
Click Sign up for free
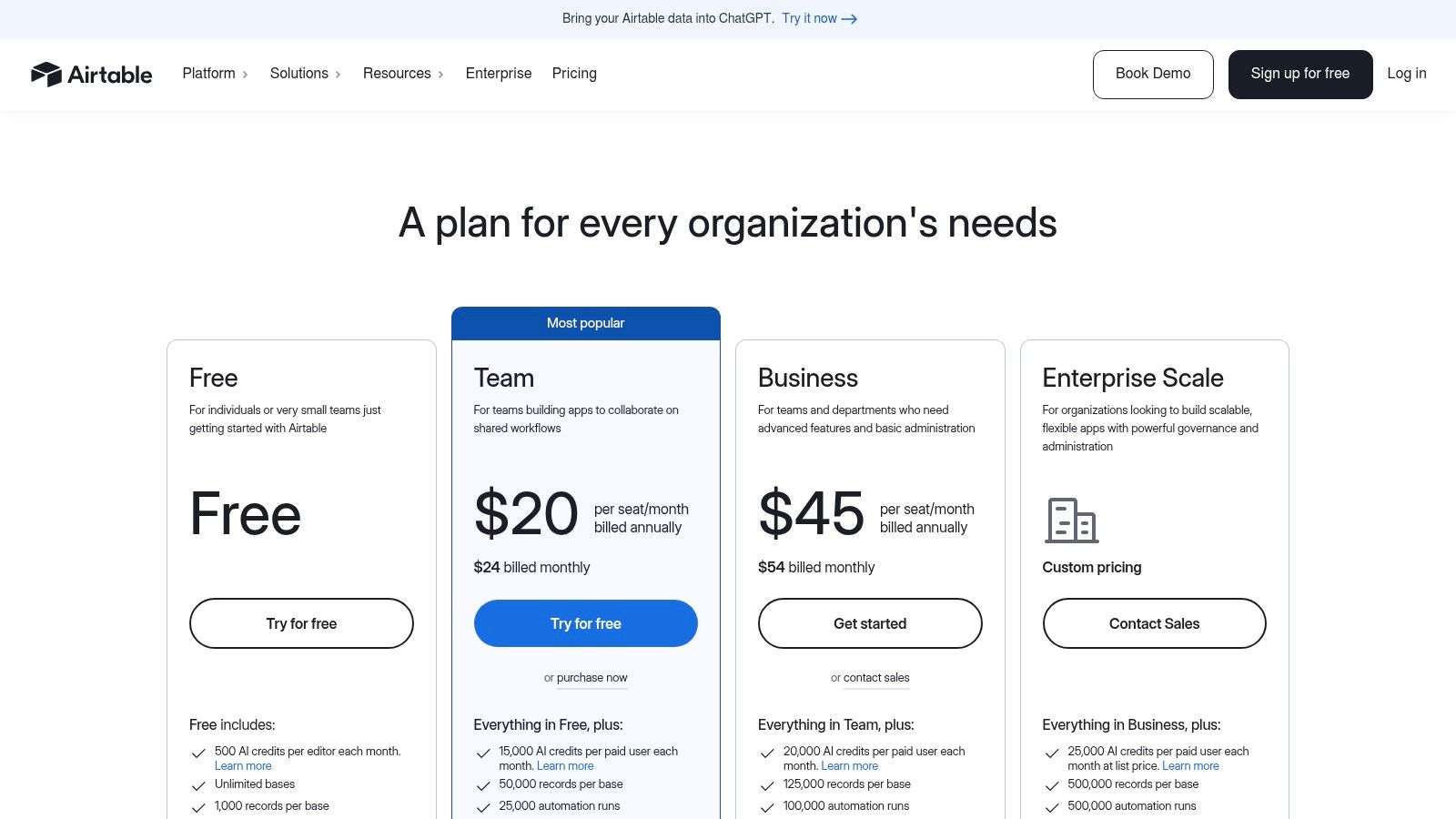pyautogui.click(x=1300, y=74)
